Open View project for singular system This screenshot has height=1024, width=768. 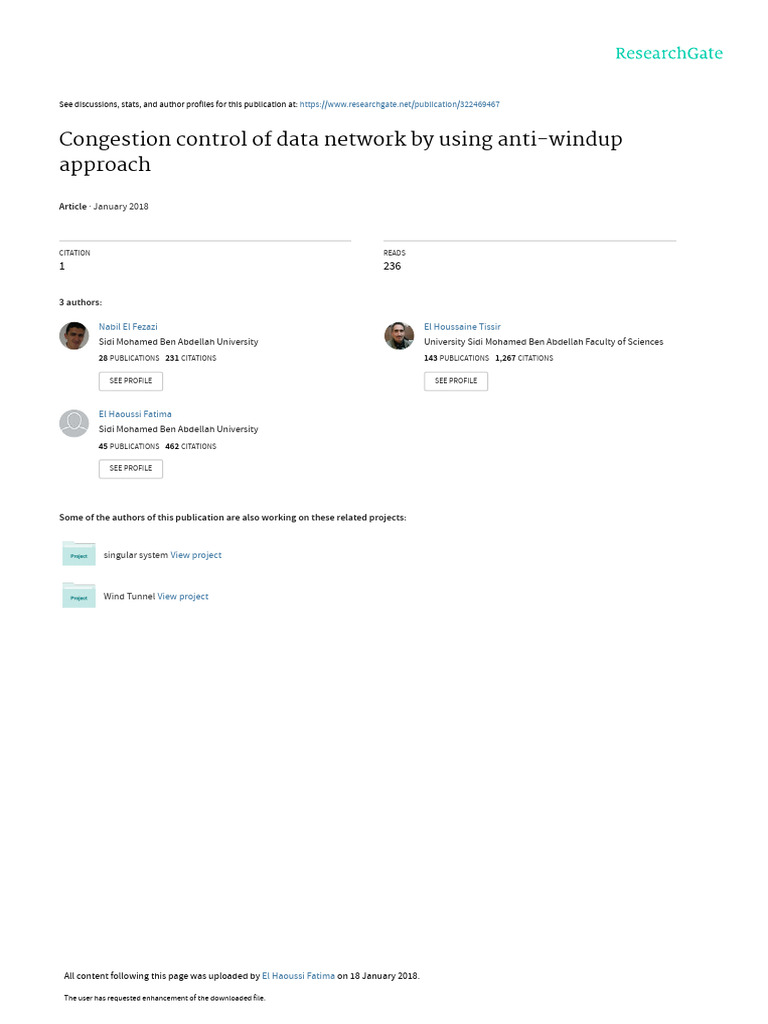196,555
